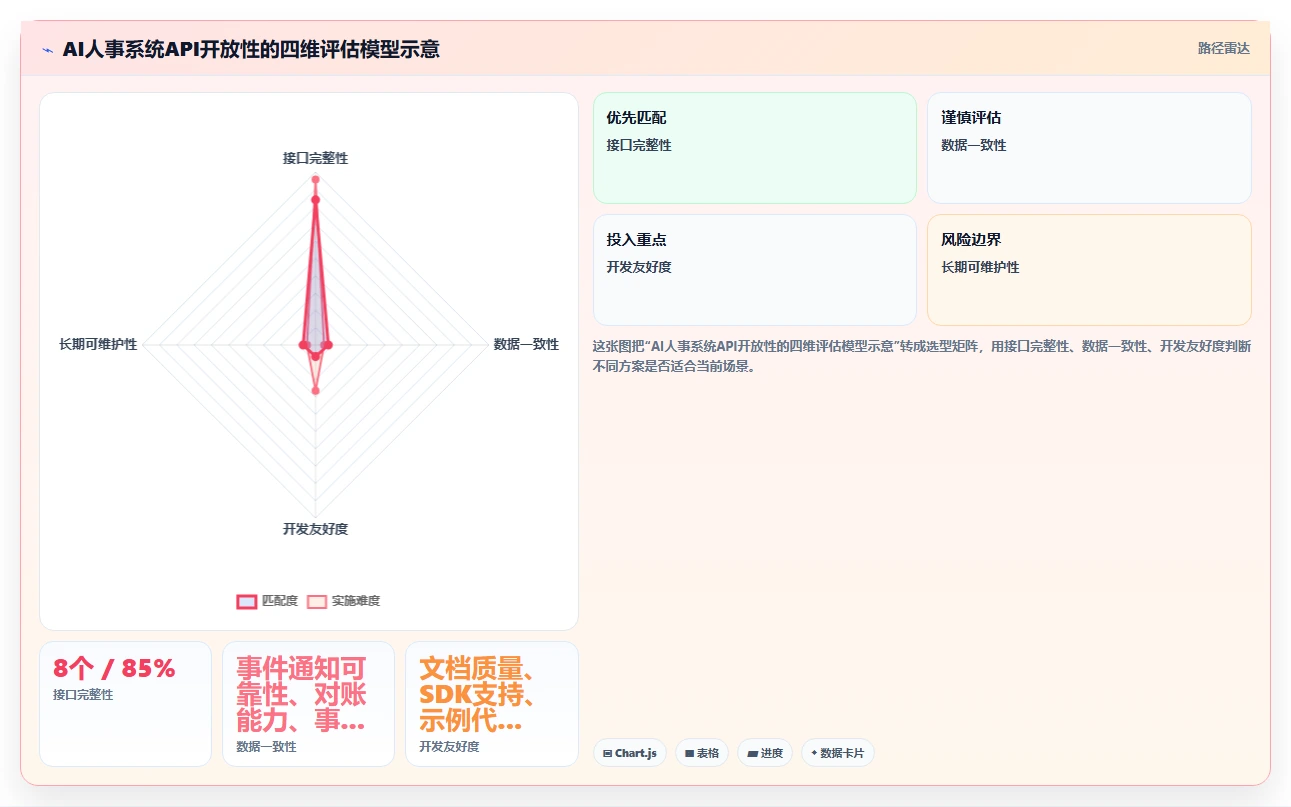Click the 事件通知可靠性 stat card
The image size is (1291, 807).
(308, 704)
